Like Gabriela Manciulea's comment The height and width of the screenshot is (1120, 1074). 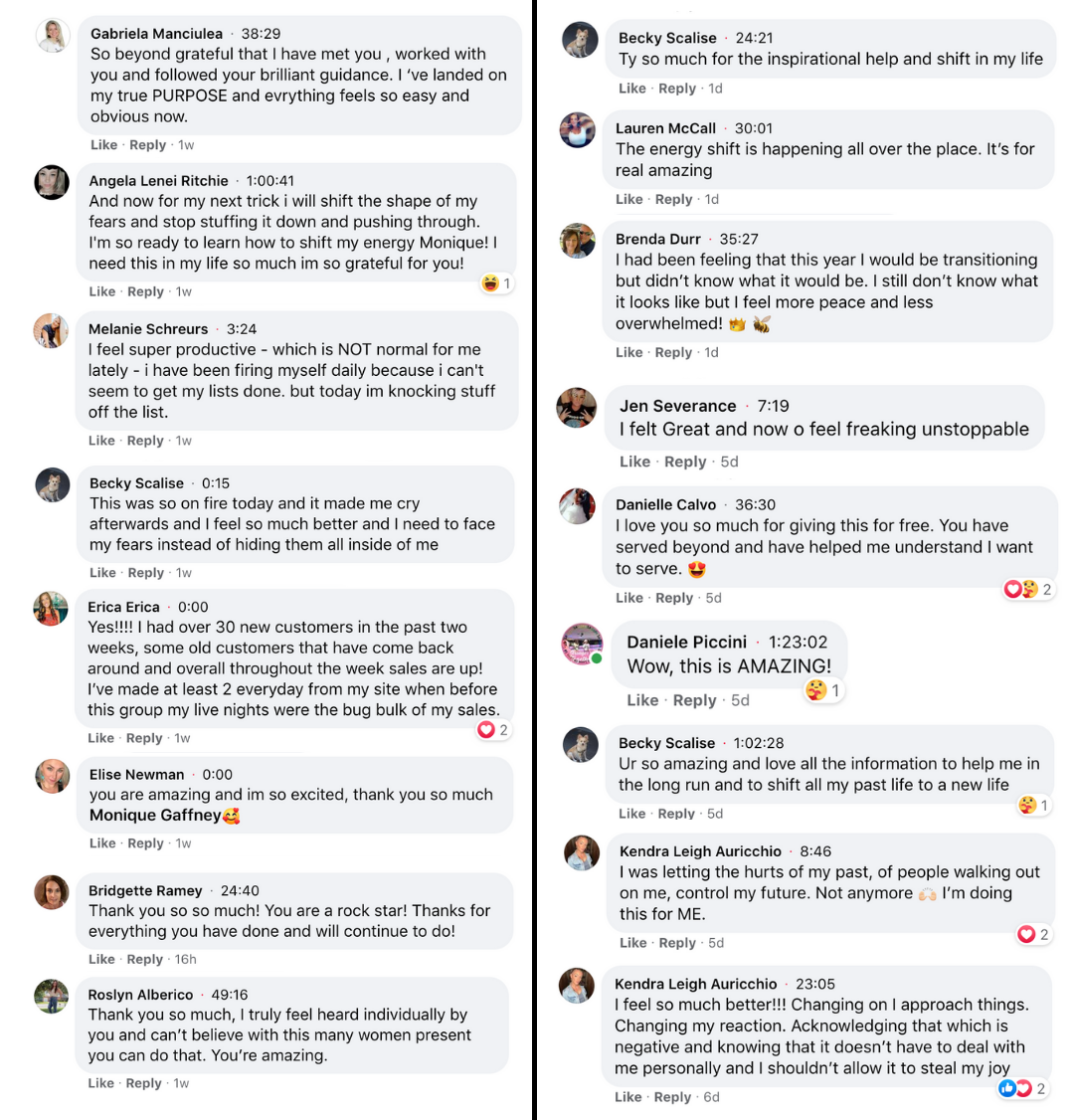pos(103,145)
